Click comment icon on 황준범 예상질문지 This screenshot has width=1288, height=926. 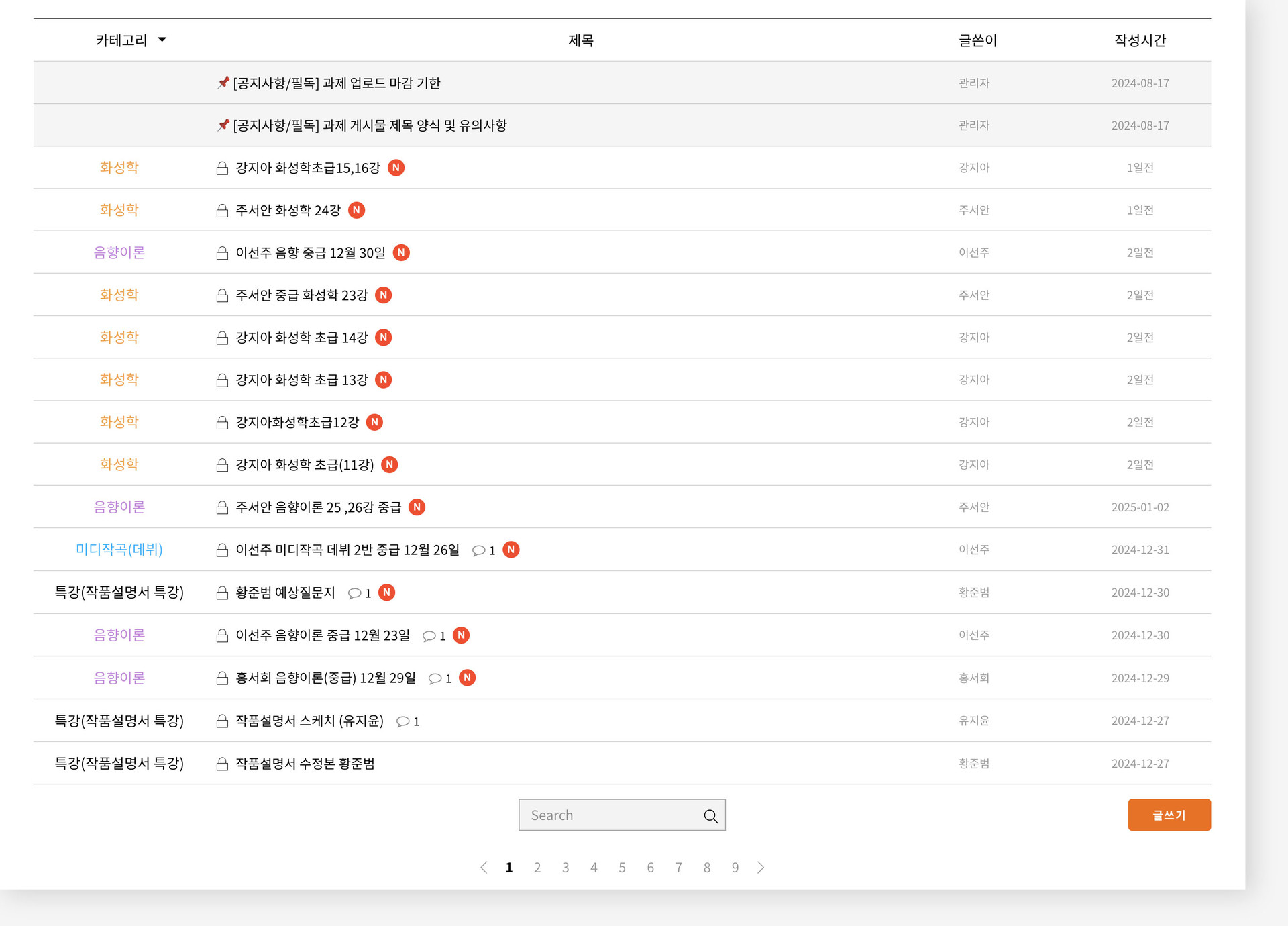coord(354,593)
